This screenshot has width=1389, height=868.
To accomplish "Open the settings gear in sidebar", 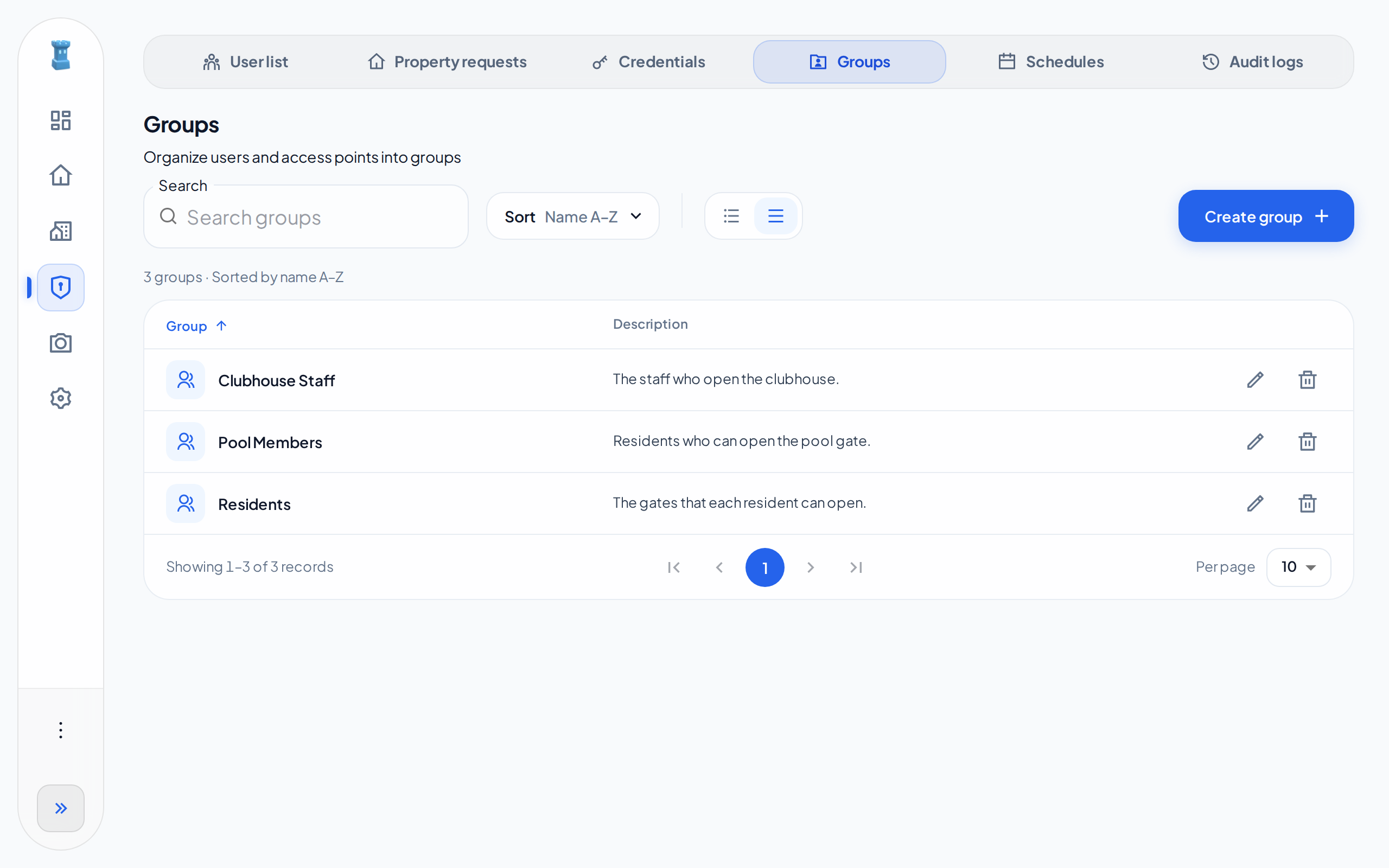I will (x=60, y=398).
